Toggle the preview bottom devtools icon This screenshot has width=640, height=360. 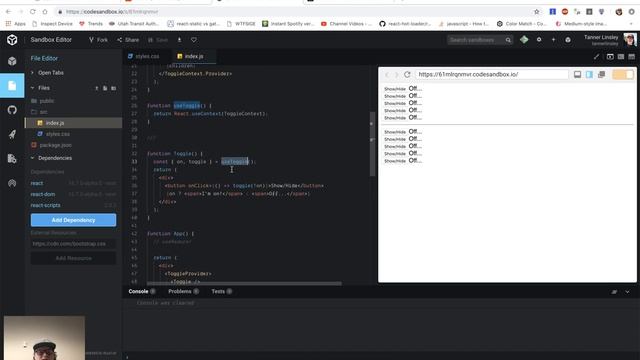577,75
